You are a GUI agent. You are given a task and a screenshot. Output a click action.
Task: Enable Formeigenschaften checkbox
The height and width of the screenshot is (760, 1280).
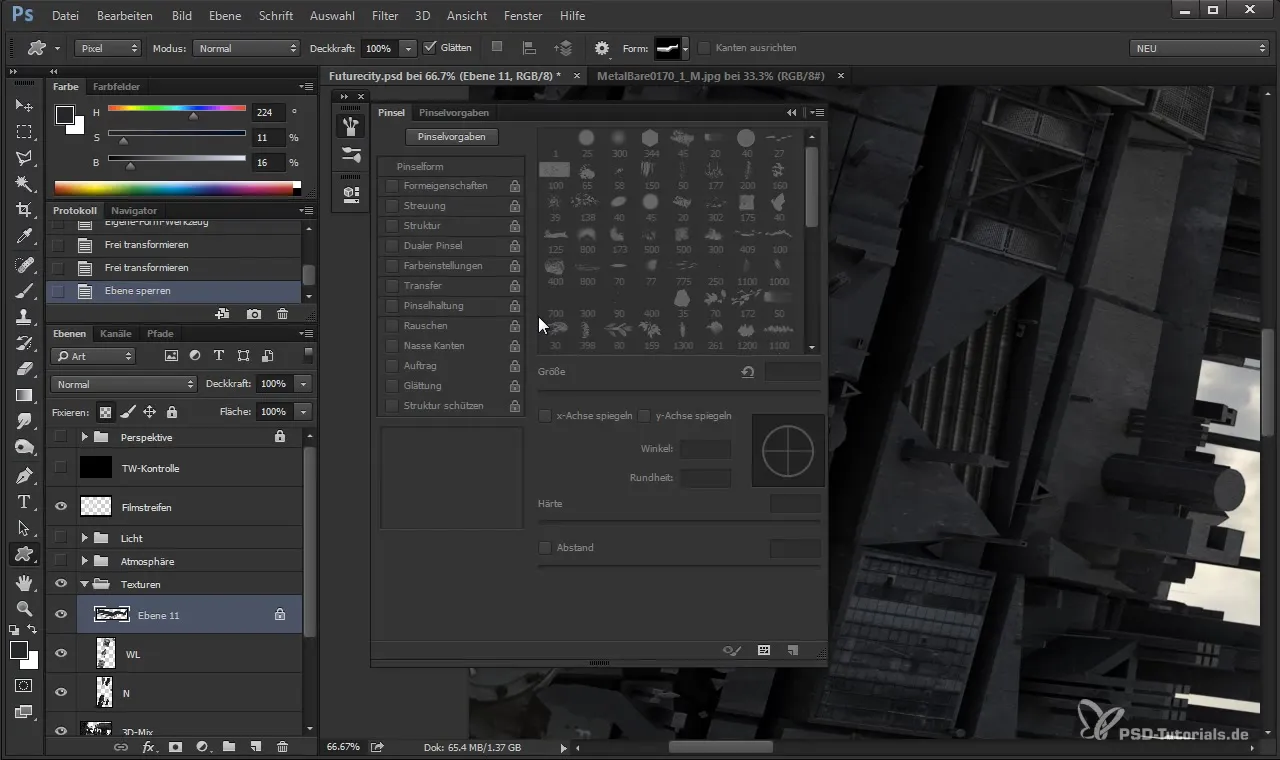(392, 186)
